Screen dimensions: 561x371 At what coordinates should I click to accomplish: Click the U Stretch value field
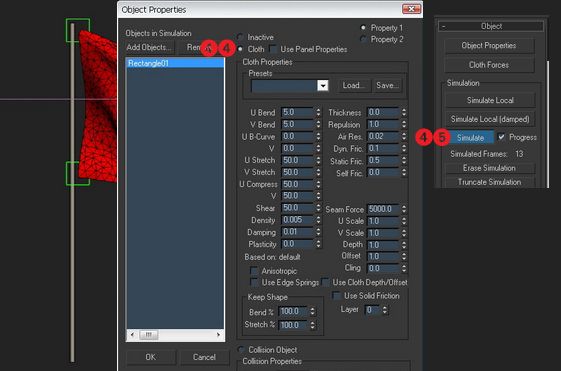[298, 160]
